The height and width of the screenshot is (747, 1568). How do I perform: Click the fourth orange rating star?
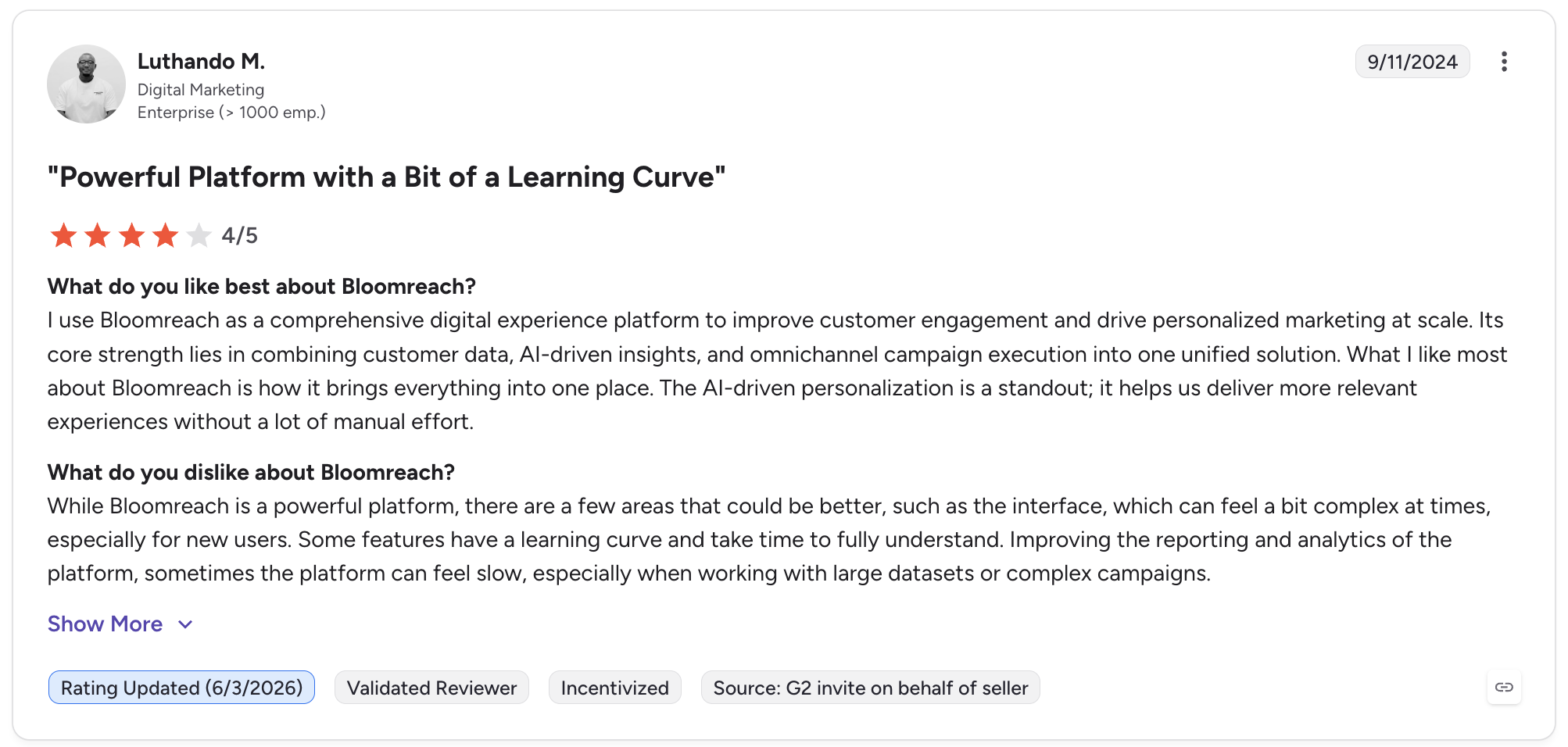(166, 235)
